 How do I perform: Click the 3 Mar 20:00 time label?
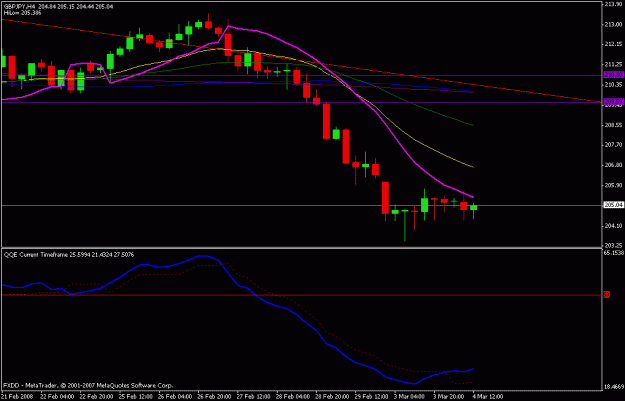(449, 397)
